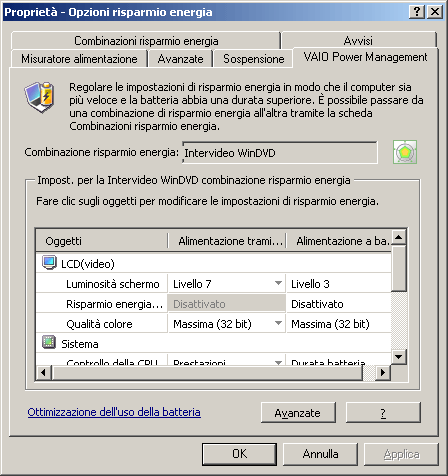Click the list's scroll up arrow
This screenshot has height=476, width=448.
click(398, 237)
